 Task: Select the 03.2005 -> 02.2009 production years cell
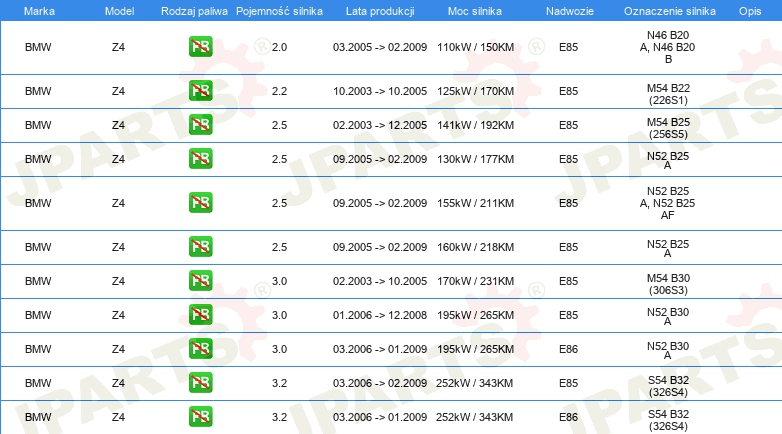tap(380, 47)
